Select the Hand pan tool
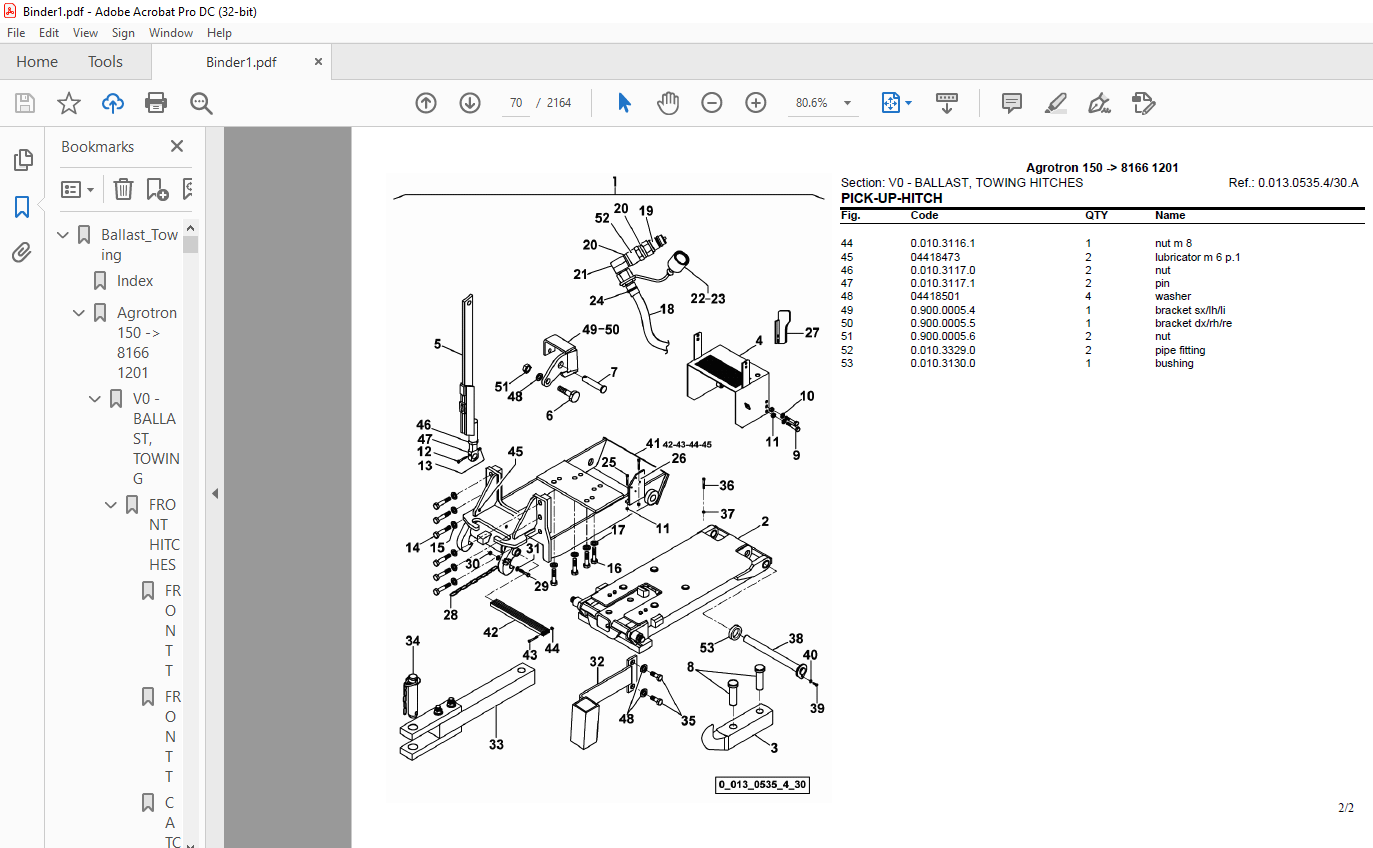 point(668,103)
